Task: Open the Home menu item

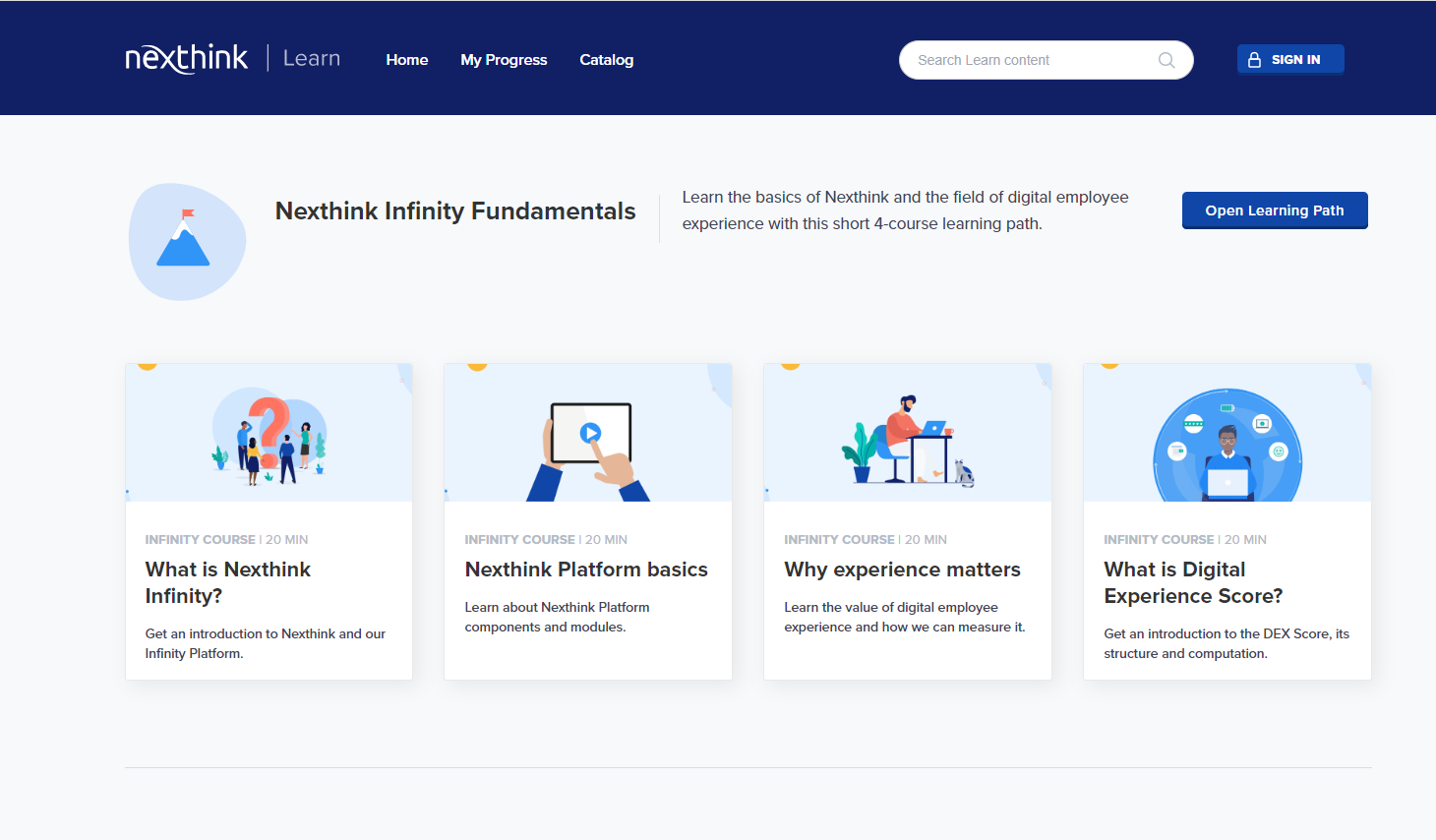Action: point(406,60)
